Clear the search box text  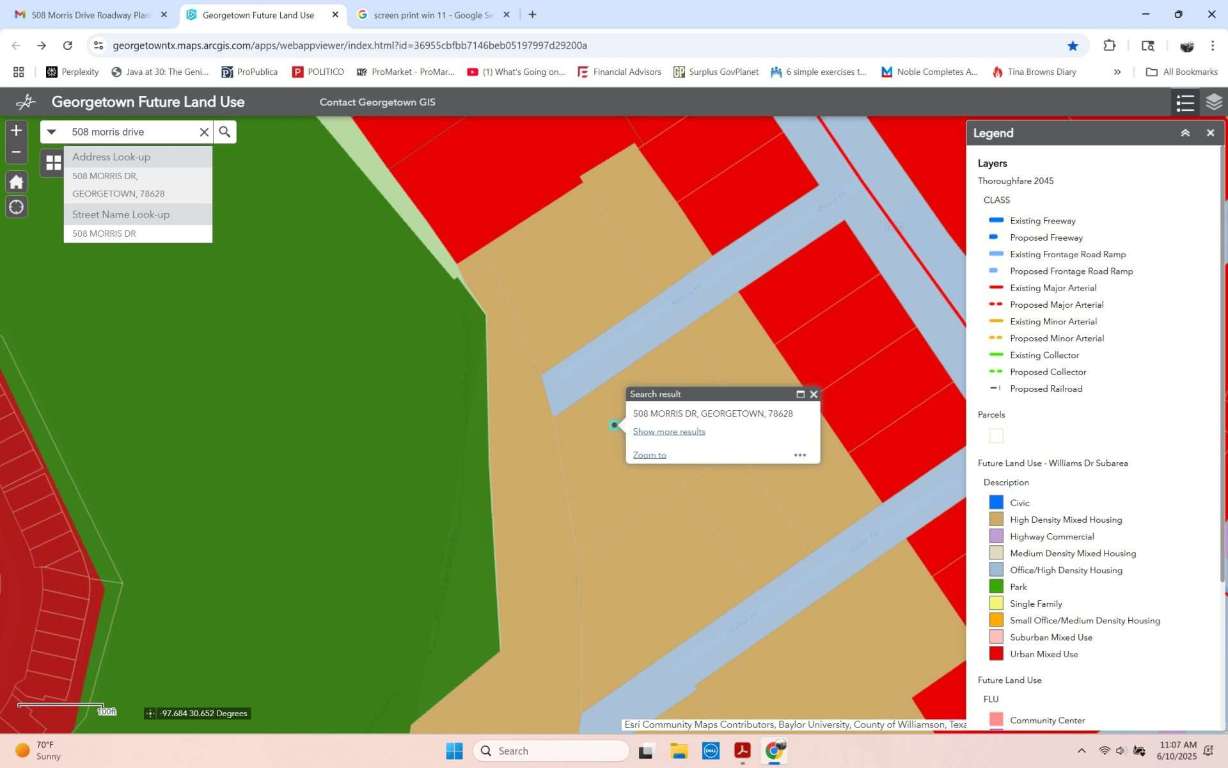coord(204,132)
